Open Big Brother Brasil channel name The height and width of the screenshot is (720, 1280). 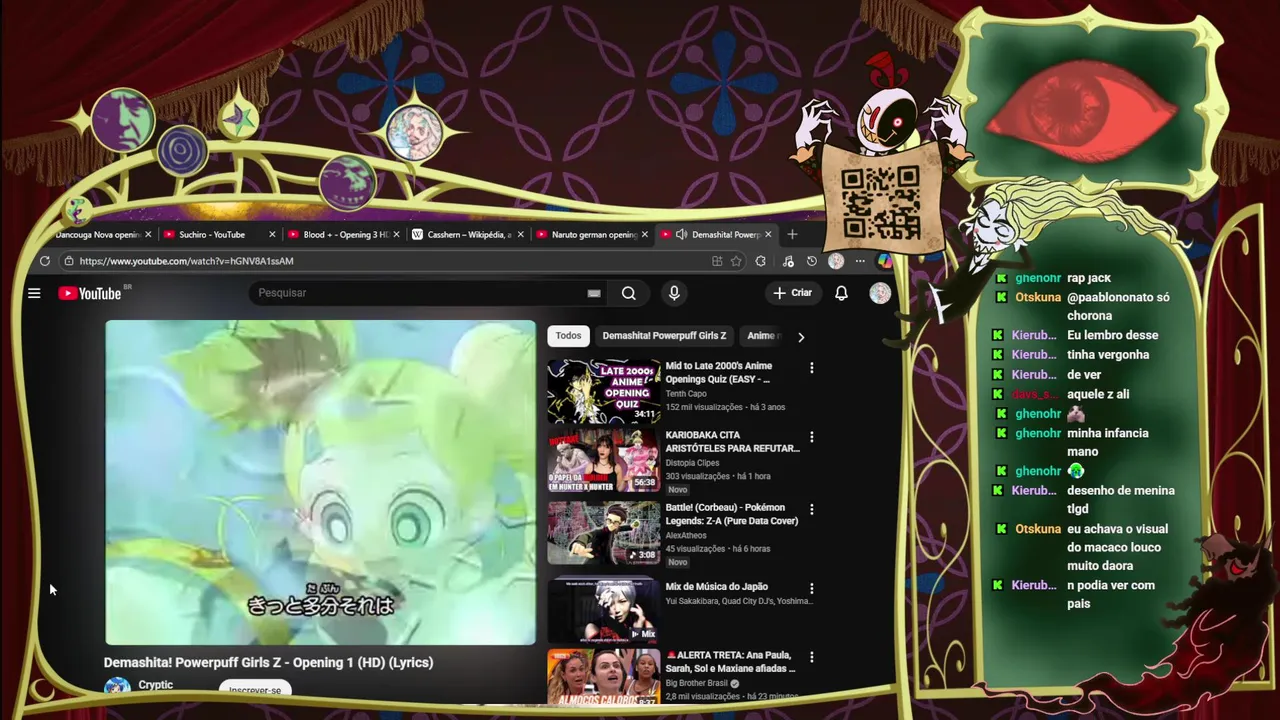point(697,684)
